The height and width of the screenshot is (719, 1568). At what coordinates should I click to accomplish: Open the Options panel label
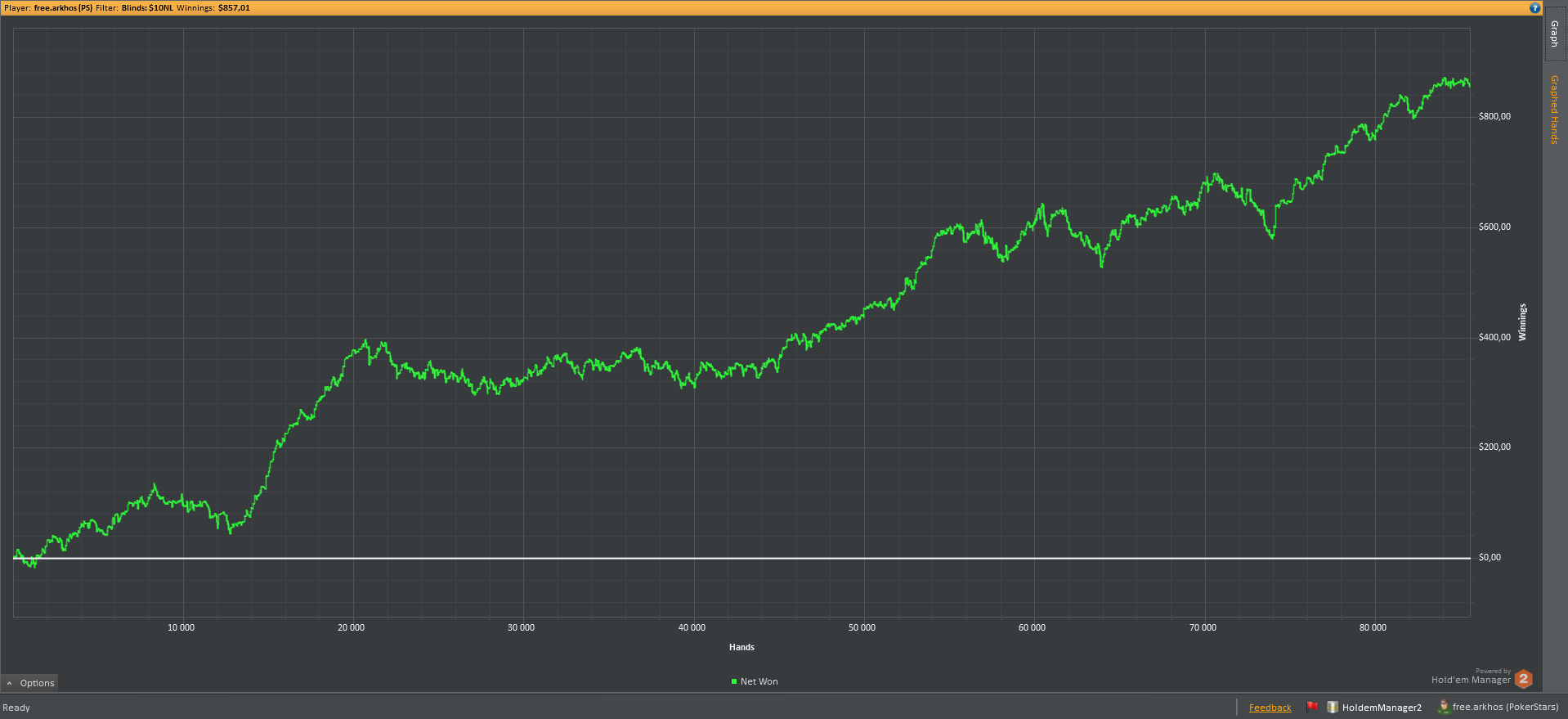(x=38, y=683)
